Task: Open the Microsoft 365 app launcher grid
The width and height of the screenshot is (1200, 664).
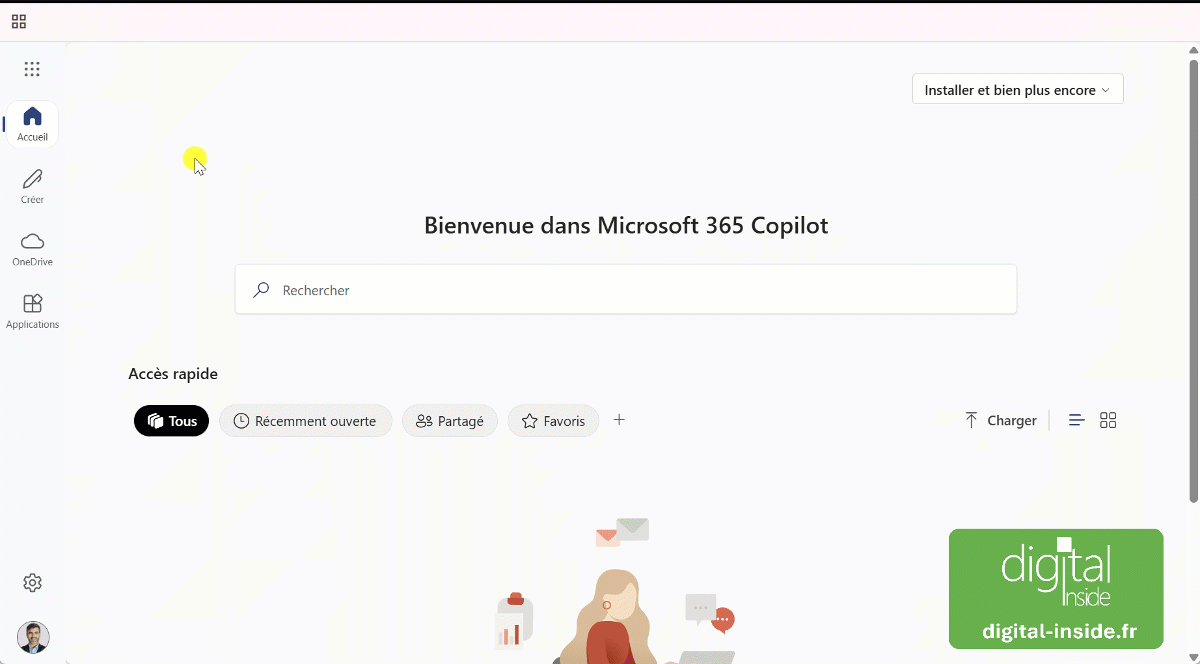Action: click(31, 68)
